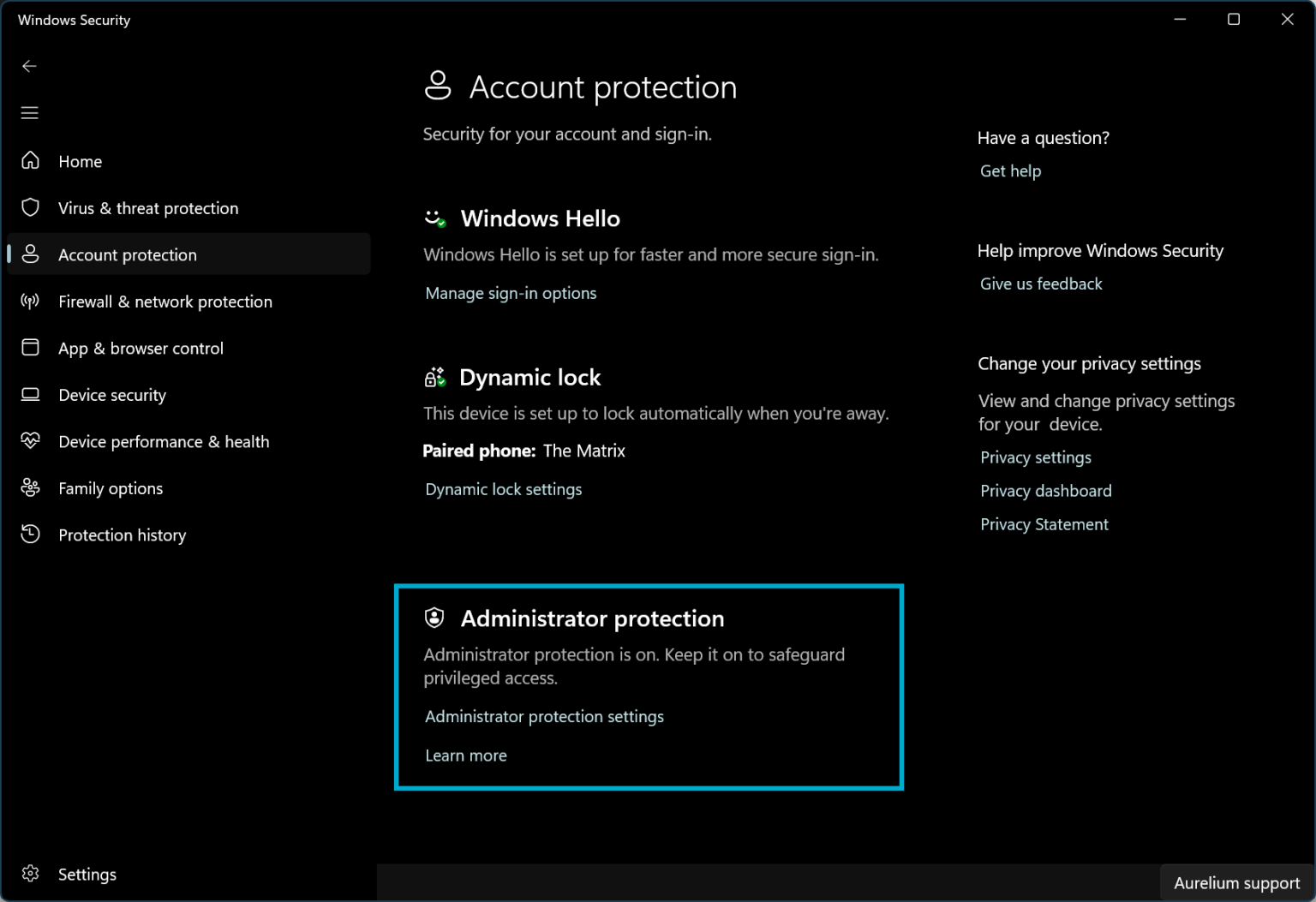Screen dimensions: 1316x902
Task: Click the Windows Hello smiley face icon
Action: 436,218
